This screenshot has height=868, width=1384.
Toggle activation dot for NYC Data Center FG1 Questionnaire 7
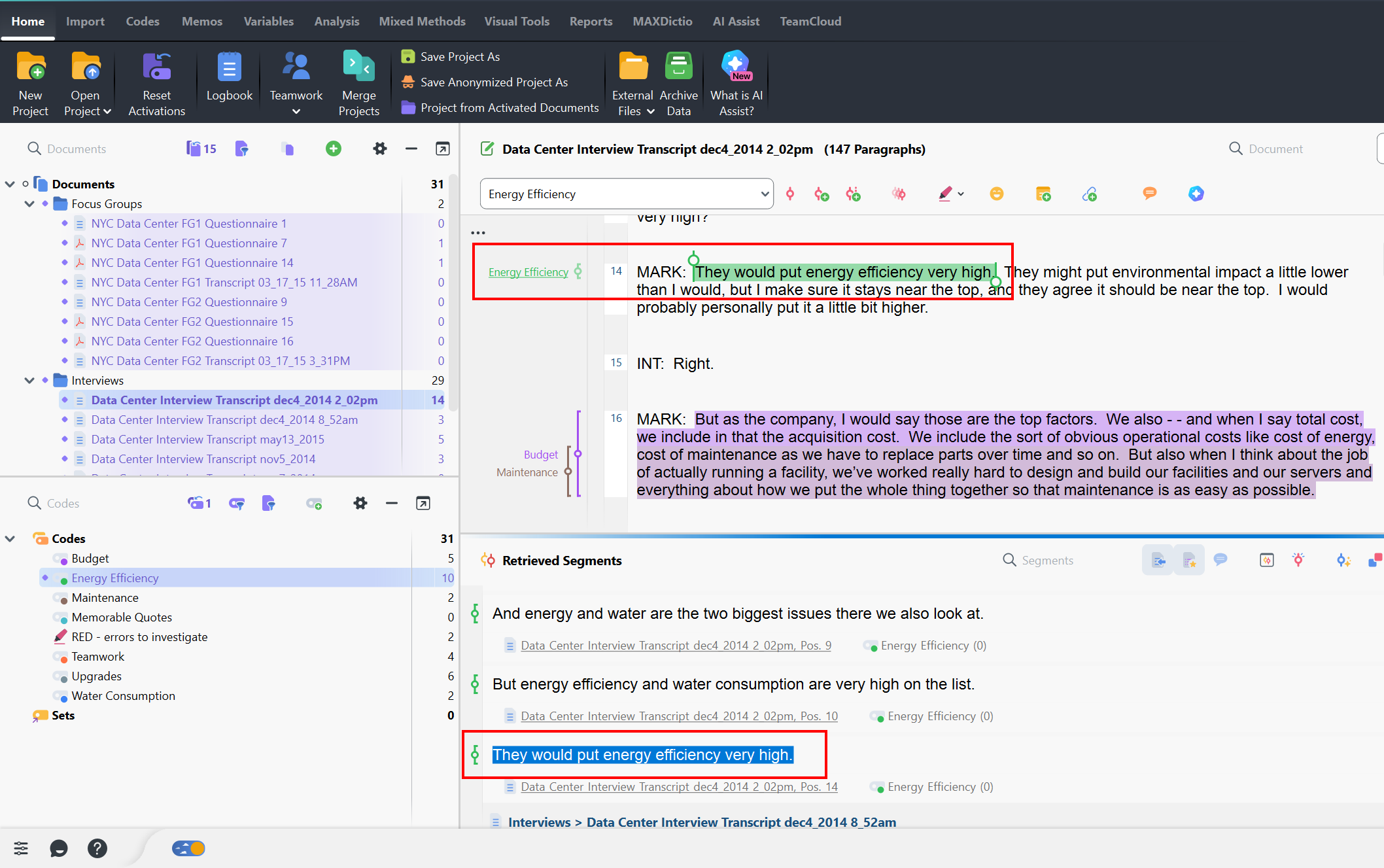(65, 243)
